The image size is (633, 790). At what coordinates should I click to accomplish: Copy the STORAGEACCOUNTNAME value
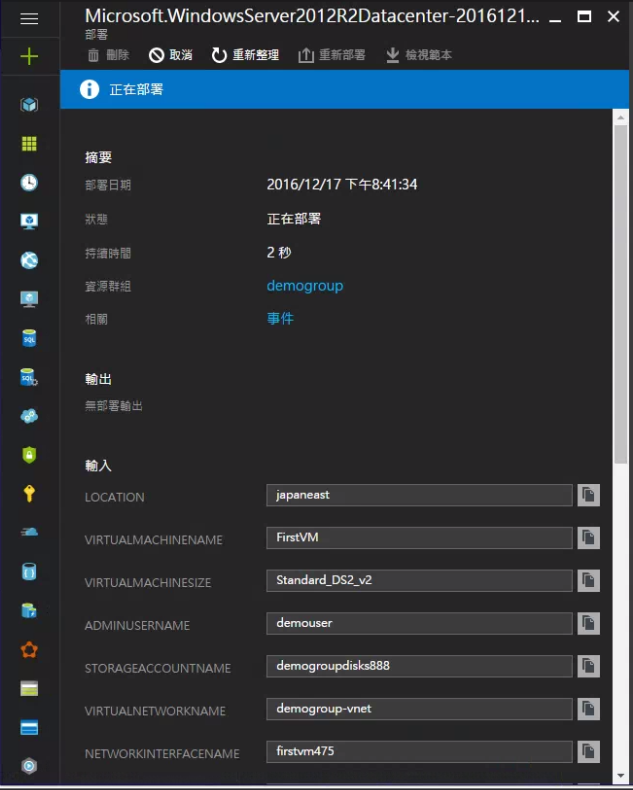point(588,666)
